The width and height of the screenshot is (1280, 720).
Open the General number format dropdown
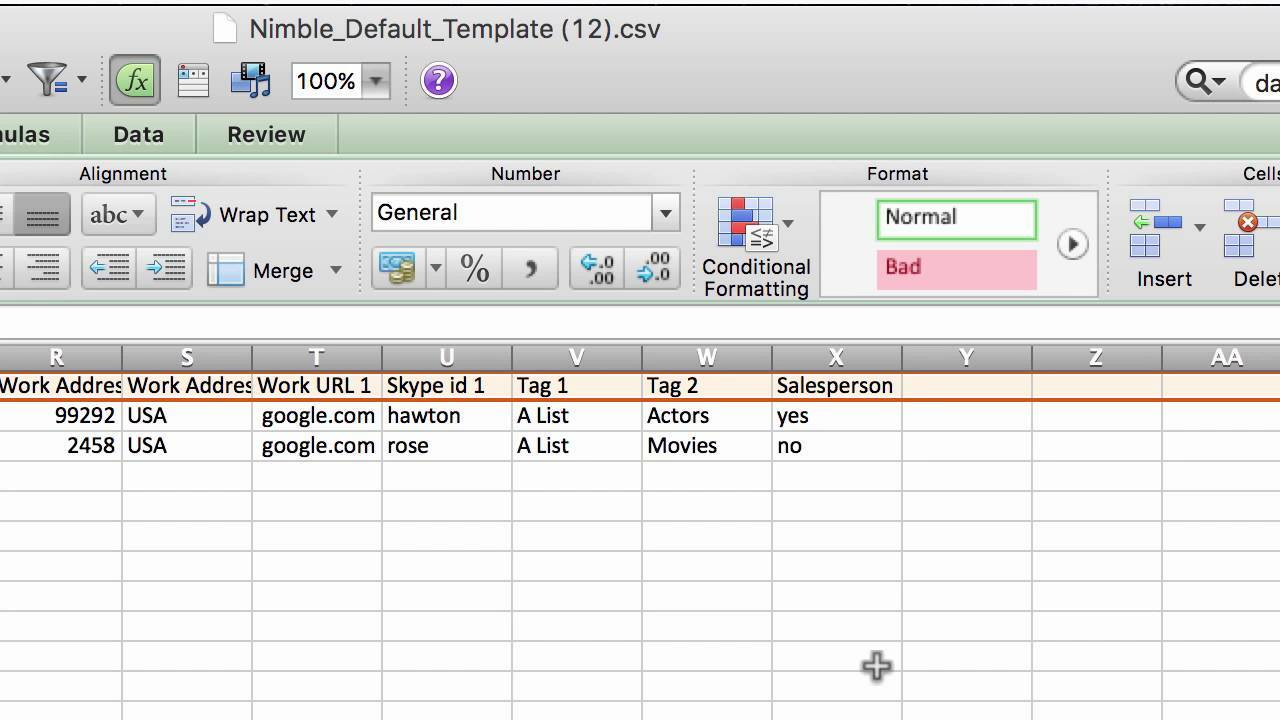click(x=665, y=212)
